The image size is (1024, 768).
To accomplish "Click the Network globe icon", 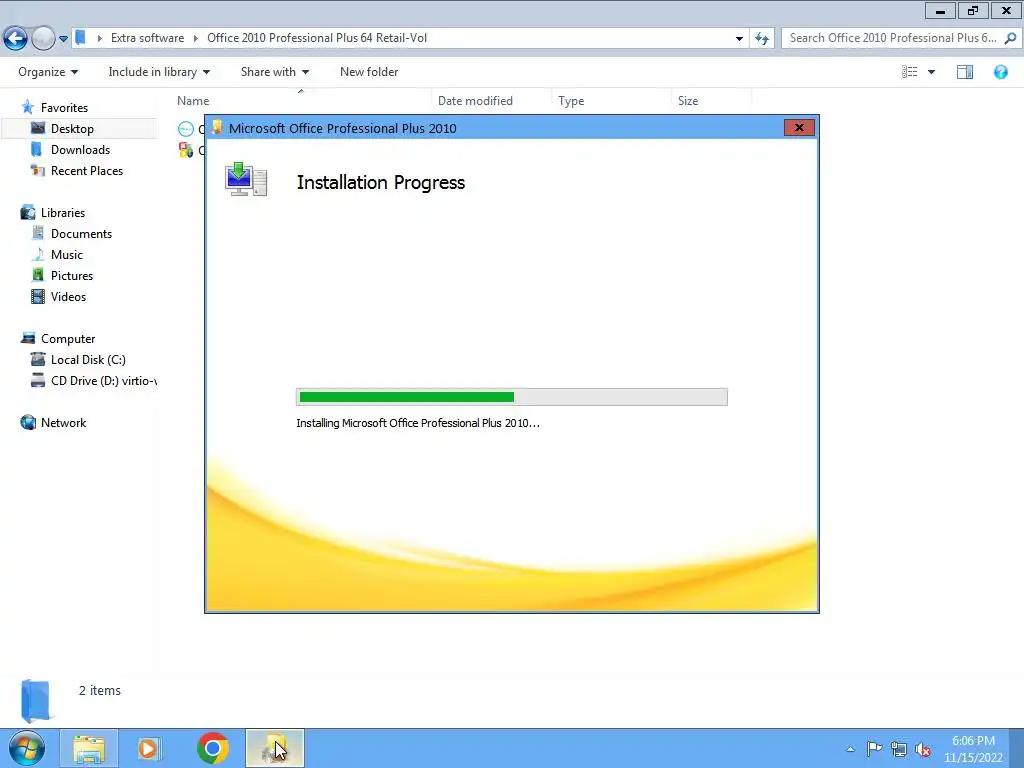I will (28, 423).
